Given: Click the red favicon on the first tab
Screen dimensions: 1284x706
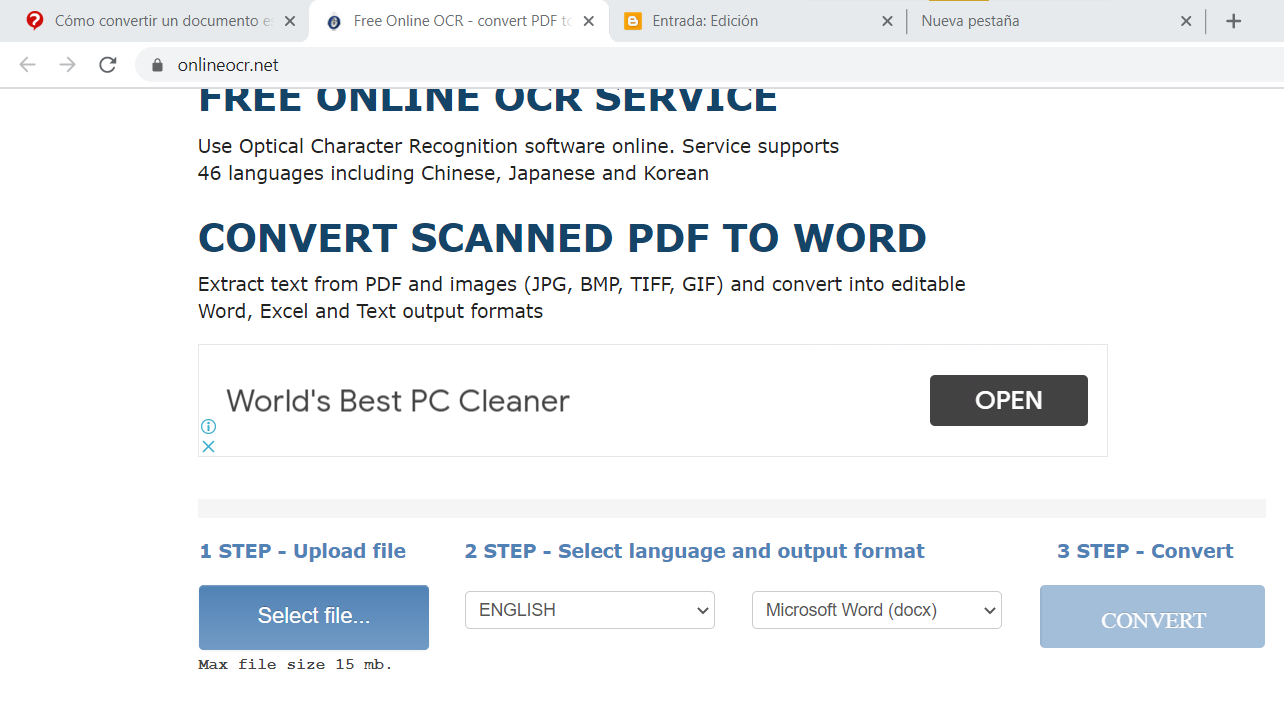Looking at the screenshot, I should click(x=35, y=21).
